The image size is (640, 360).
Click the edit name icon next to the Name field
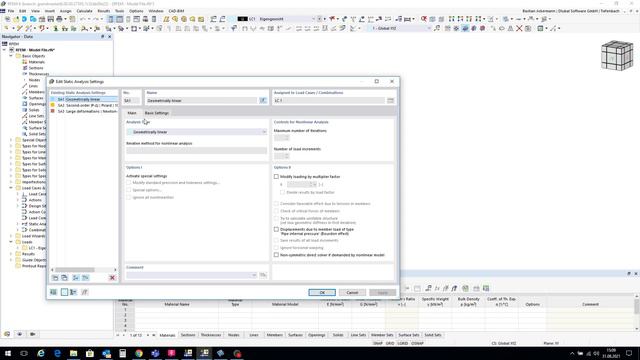tap(263, 100)
